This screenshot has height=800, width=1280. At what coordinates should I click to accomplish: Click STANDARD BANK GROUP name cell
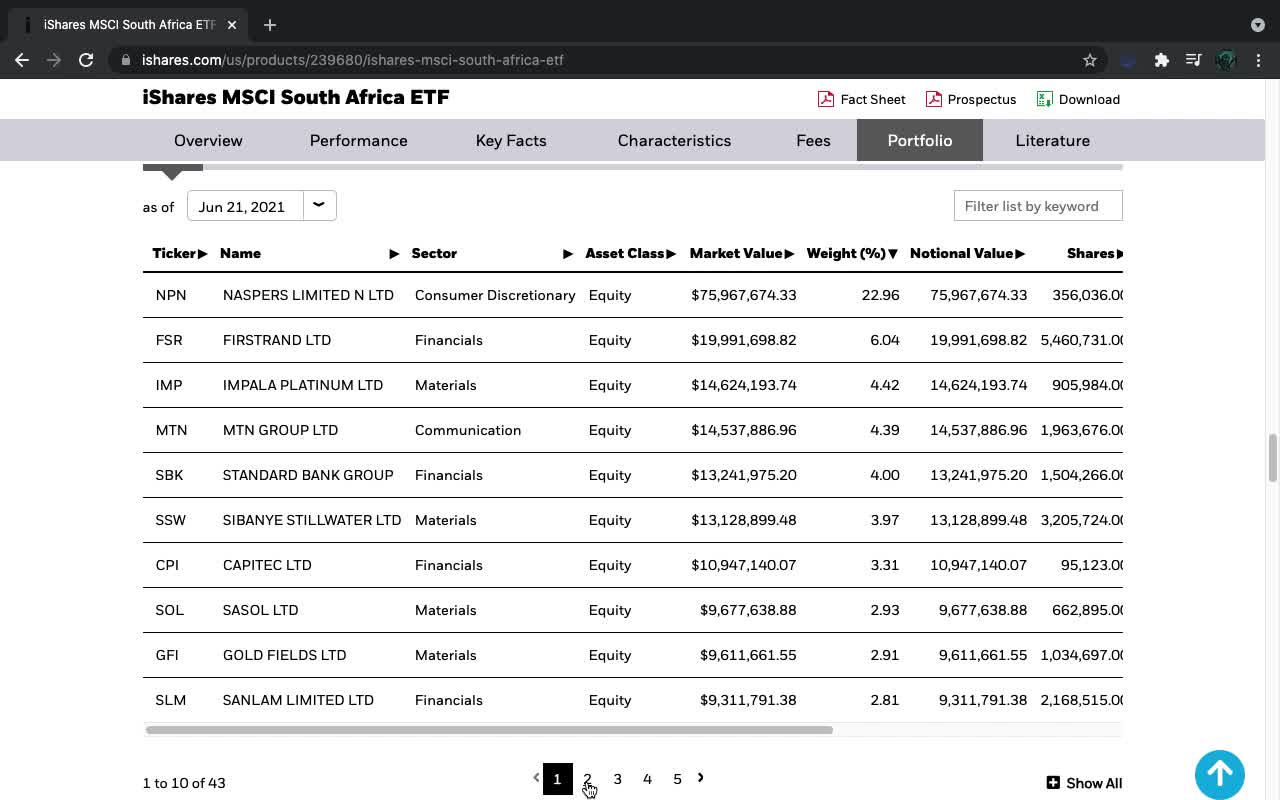pyautogui.click(x=308, y=475)
